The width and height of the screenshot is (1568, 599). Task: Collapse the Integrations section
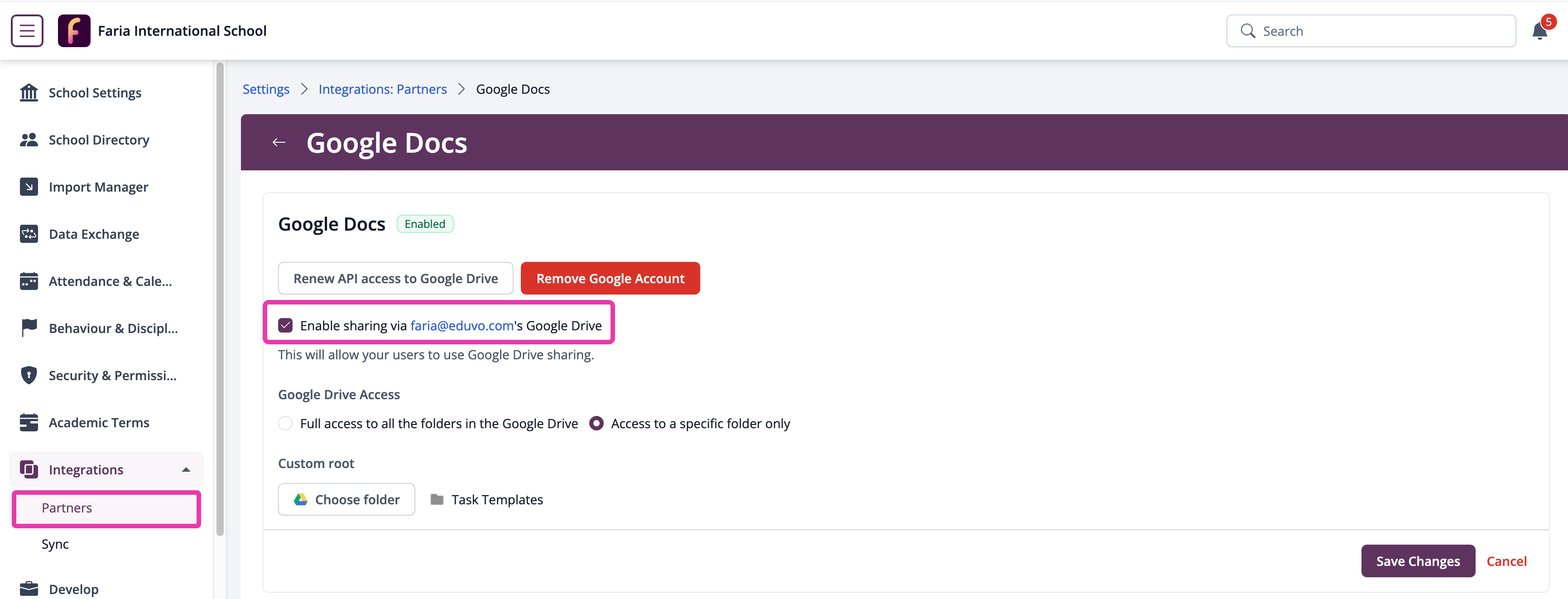click(186, 469)
